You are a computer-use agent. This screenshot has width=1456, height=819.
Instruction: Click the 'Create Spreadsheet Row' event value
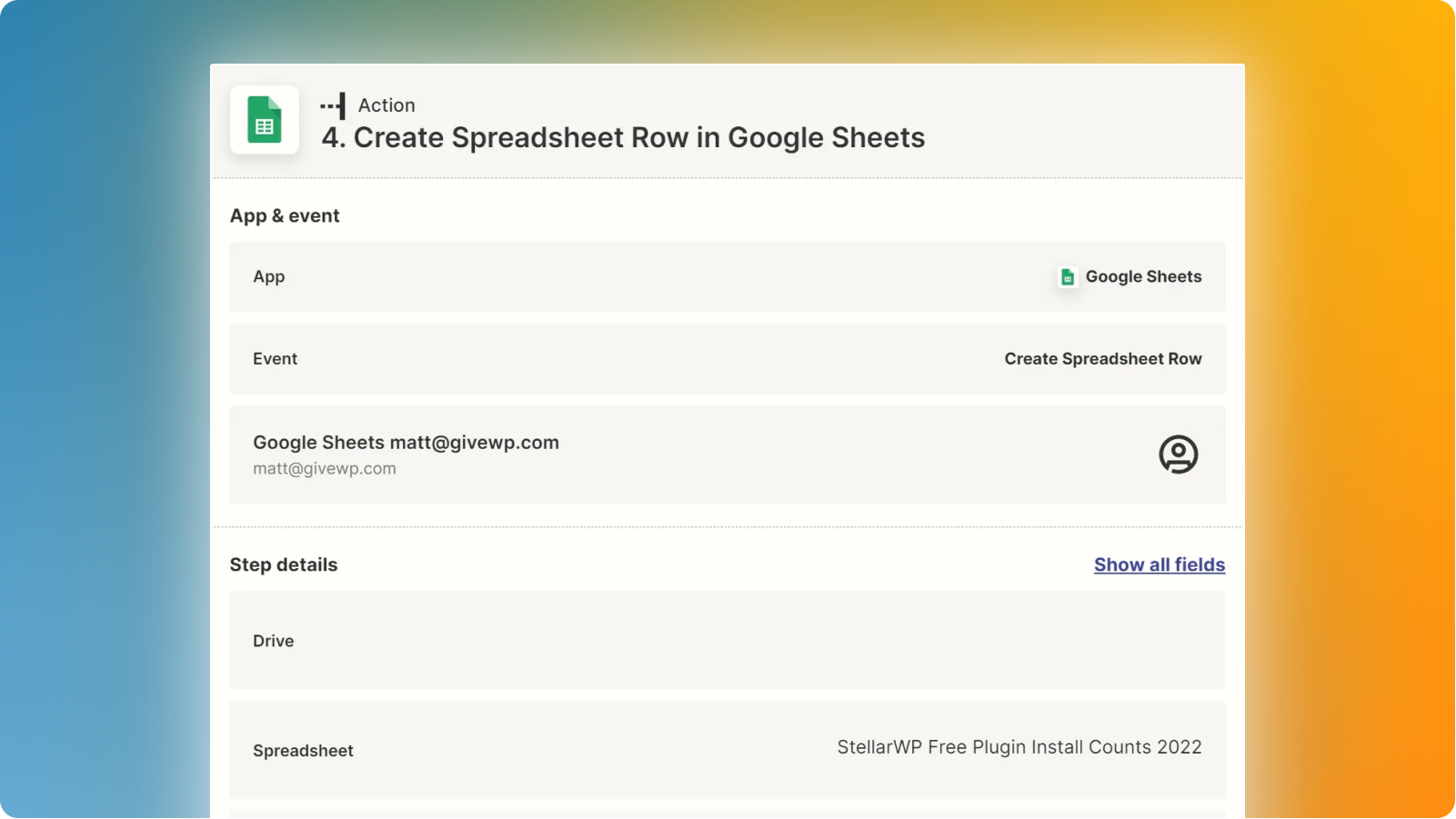(x=1103, y=359)
